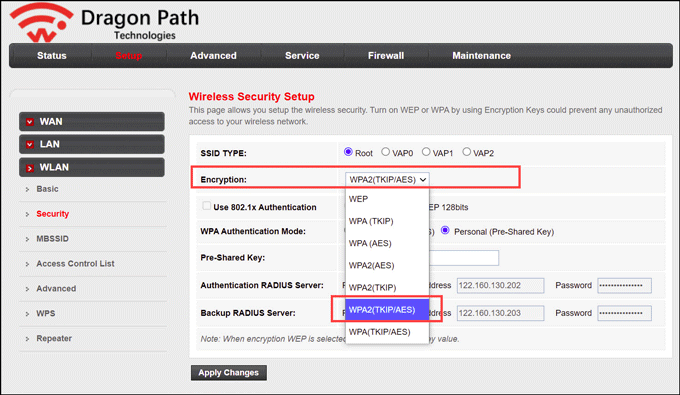This screenshot has height=395, width=680.
Task: Select the Root SSID type radio button
Action: tap(348, 152)
